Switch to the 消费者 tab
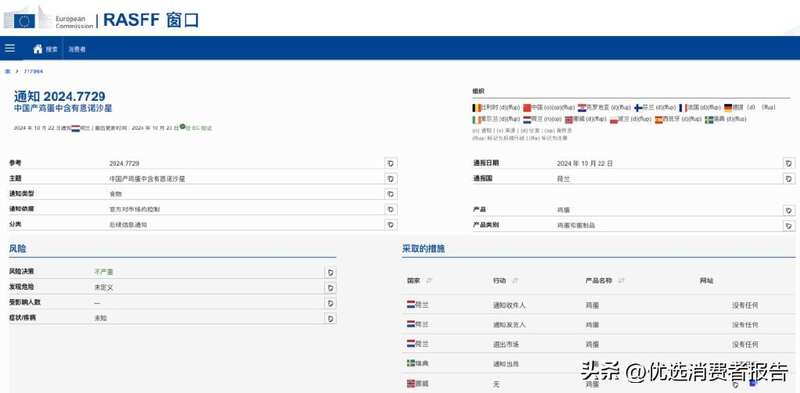The height and width of the screenshot is (393, 800). pos(78,49)
